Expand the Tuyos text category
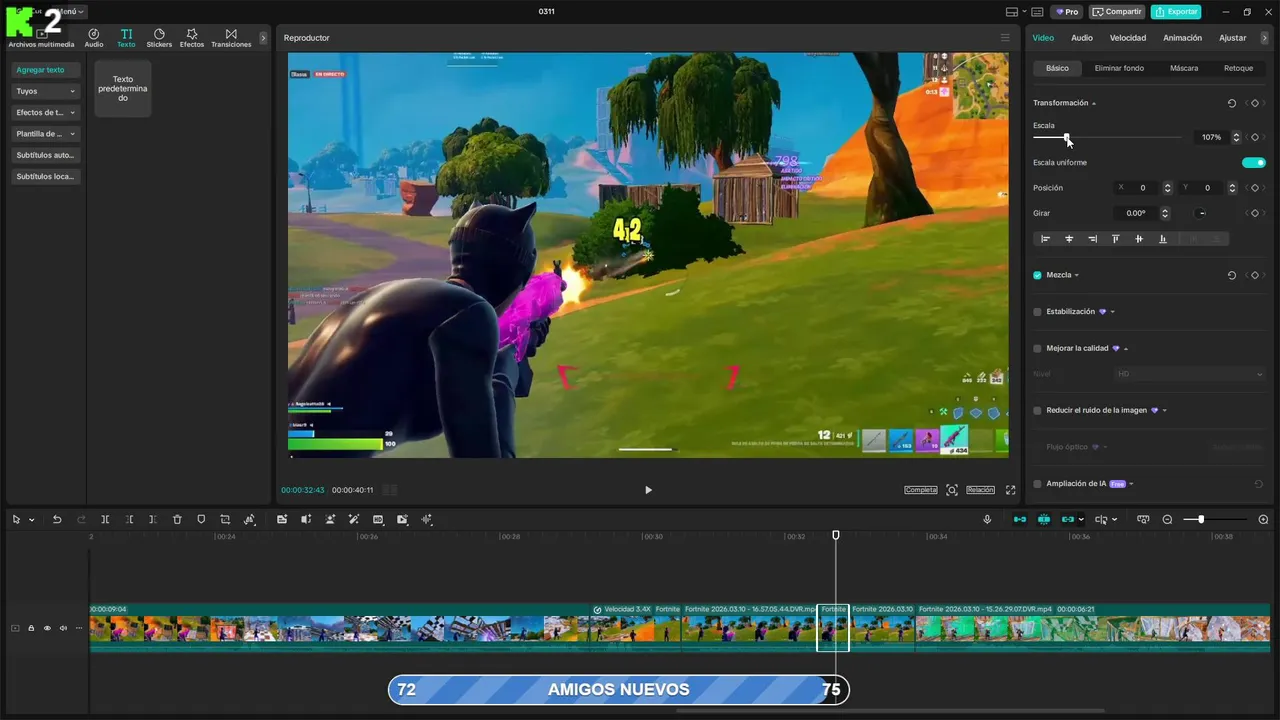Screen dimensions: 1280x720 coord(46,91)
